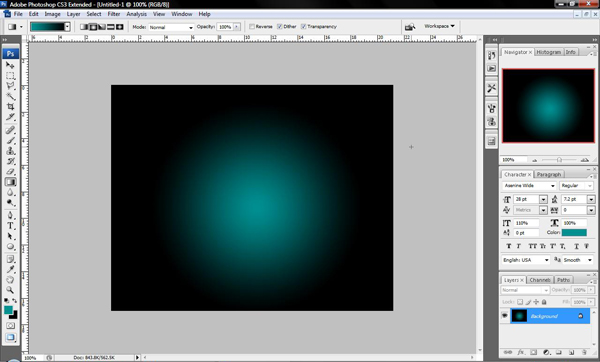
Task: Swap foreground and background colors
Action: click(15, 301)
